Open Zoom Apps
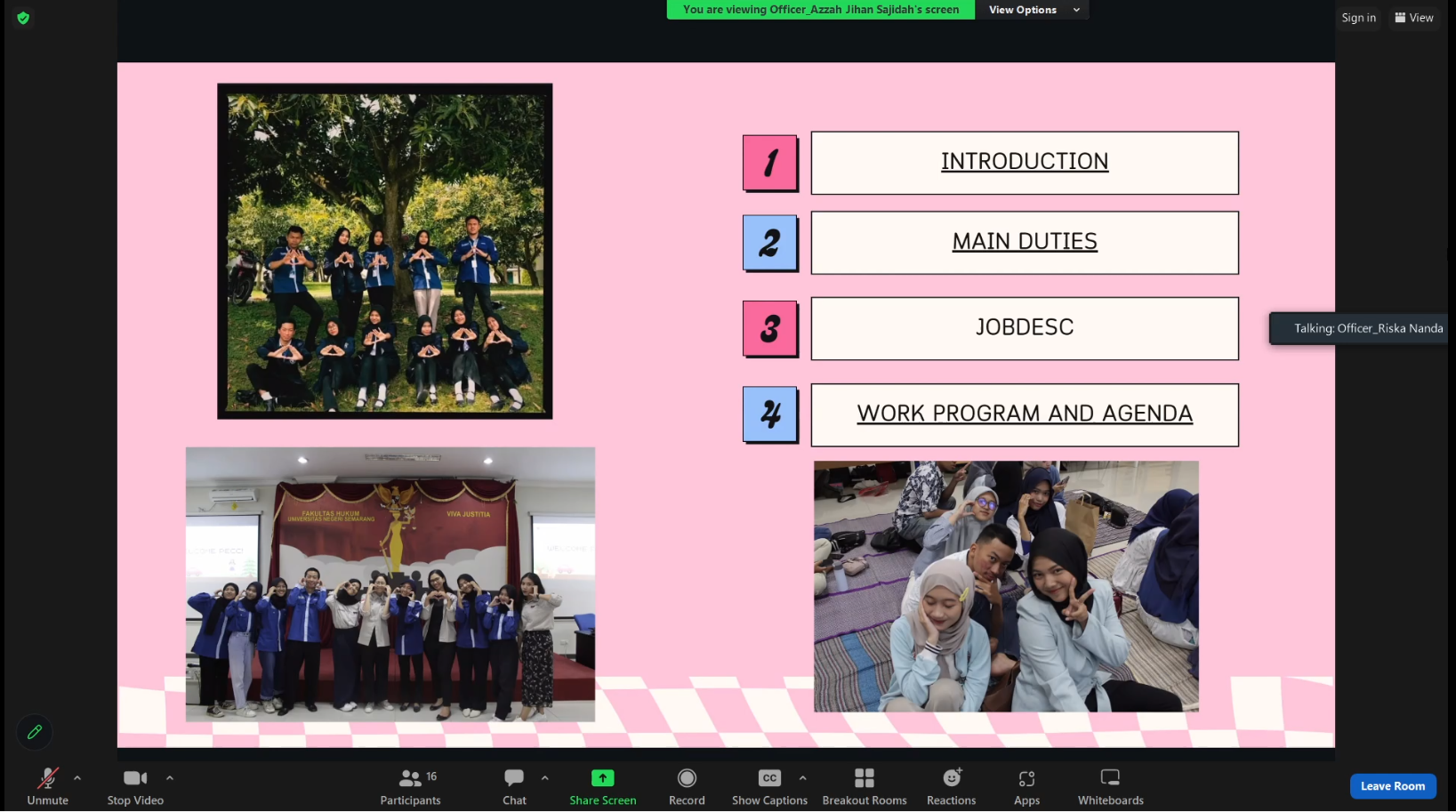Screen dimensions: 1456x812 click(x=1026, y=786)
